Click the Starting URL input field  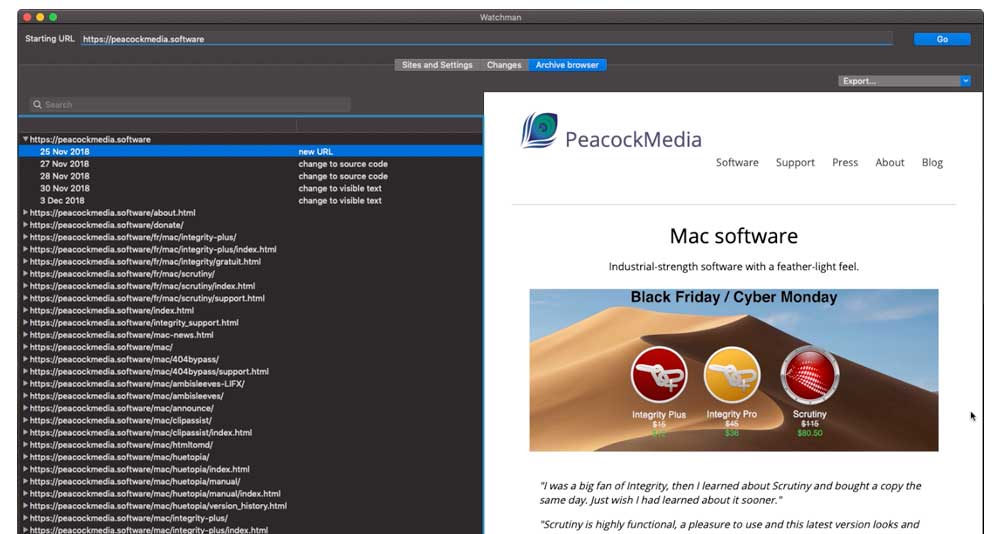click(486, 39)
